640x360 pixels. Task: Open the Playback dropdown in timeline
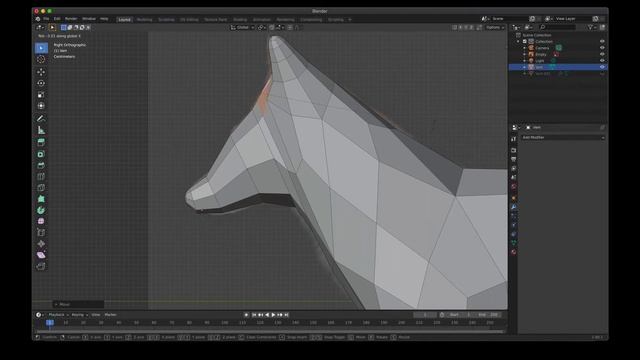coord(58,315)
